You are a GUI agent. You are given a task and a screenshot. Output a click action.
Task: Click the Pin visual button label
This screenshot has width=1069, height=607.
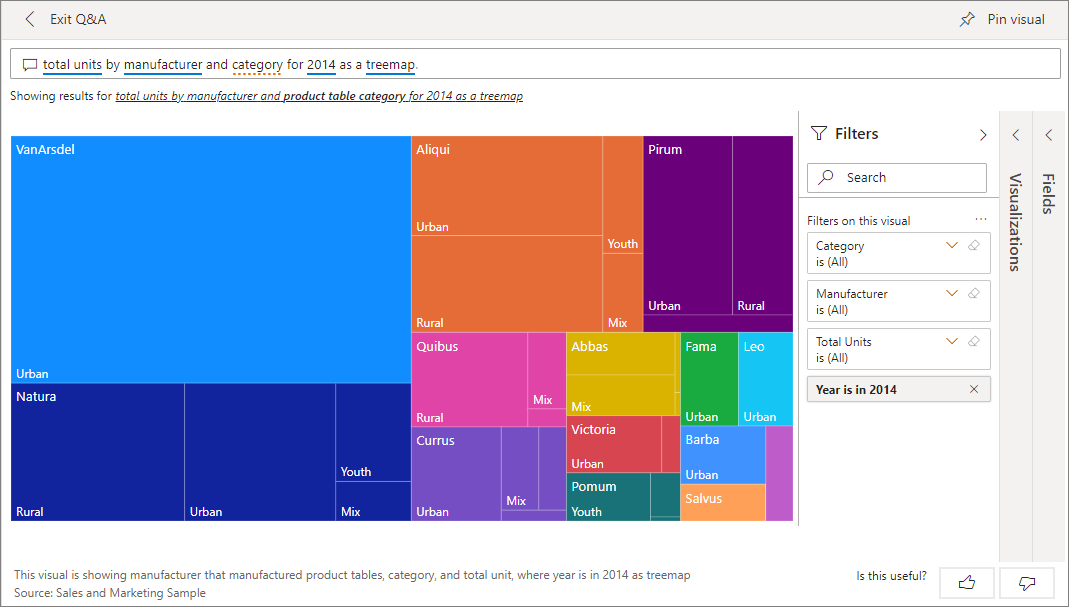click(1016, 20)
